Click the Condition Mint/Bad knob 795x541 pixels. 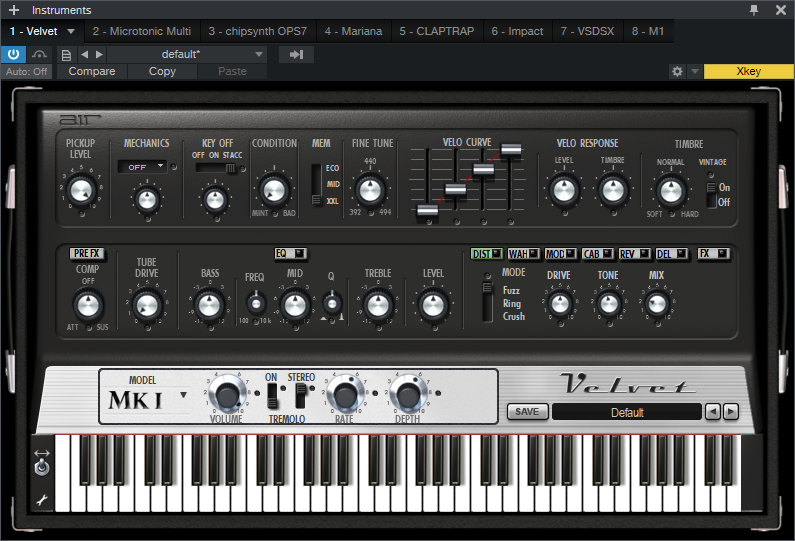click(274, 190)
